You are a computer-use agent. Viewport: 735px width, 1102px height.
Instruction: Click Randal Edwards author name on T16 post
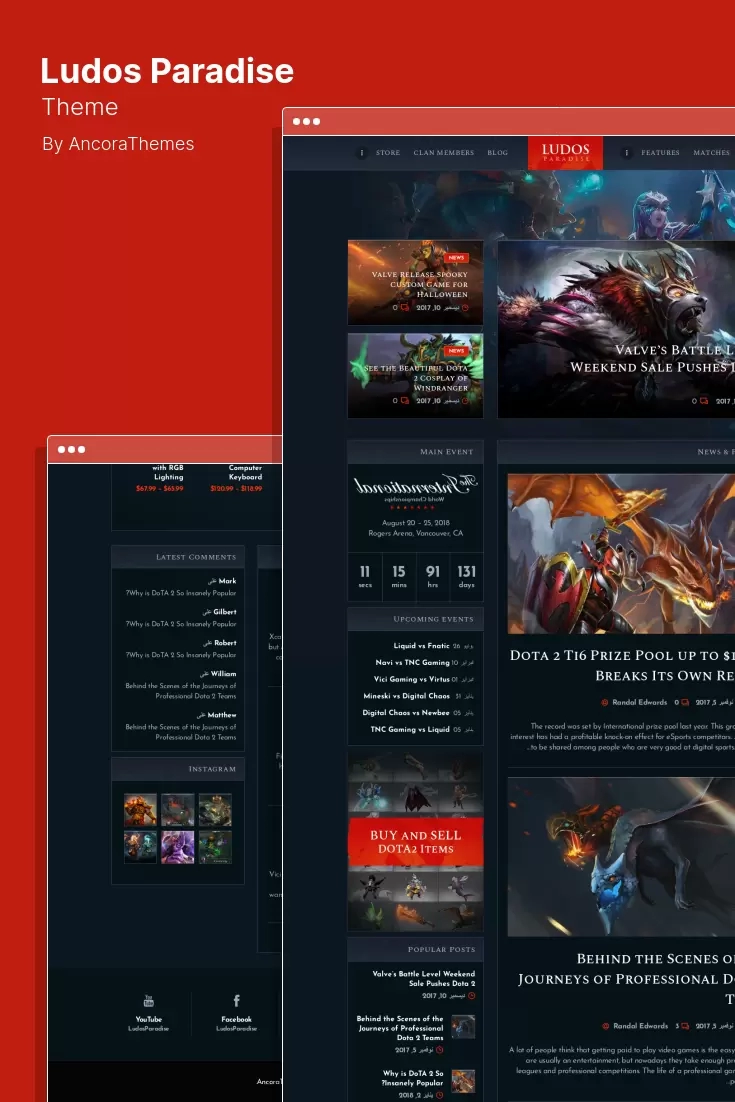[639, 702]
